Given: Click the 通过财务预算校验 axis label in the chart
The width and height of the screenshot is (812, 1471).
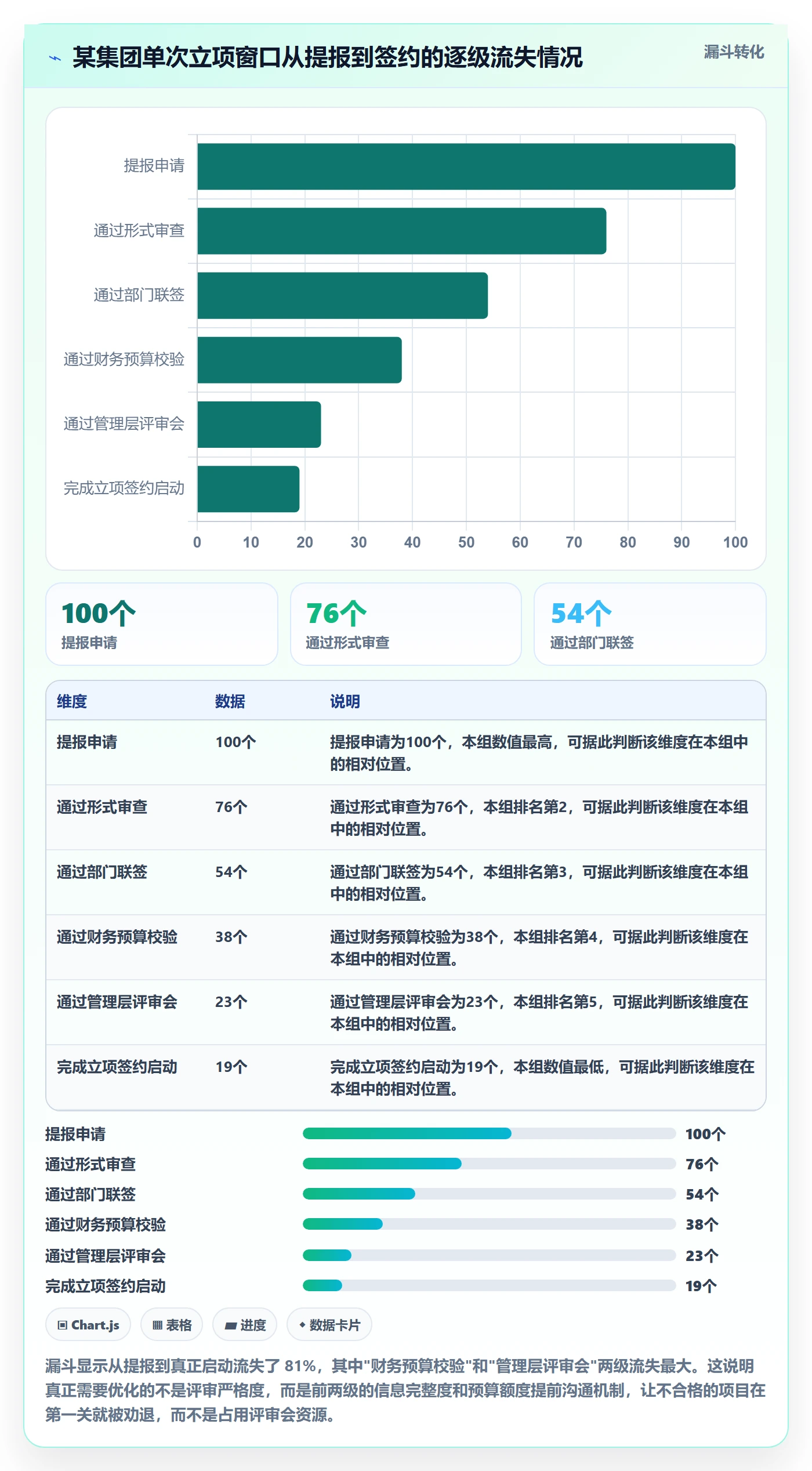Looking at the screenshot, I should (124, 360).
